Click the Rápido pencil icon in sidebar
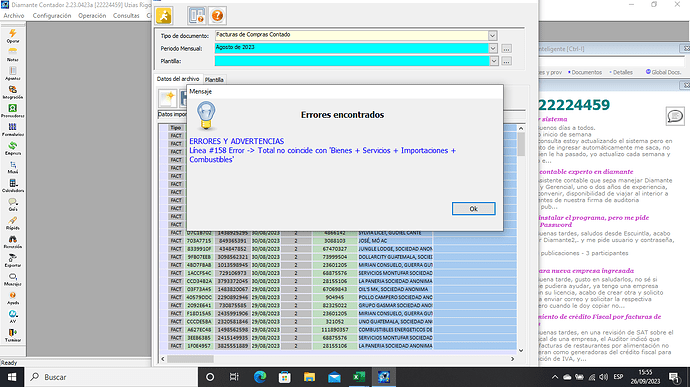The image size is (690, 387). [13, 223]
